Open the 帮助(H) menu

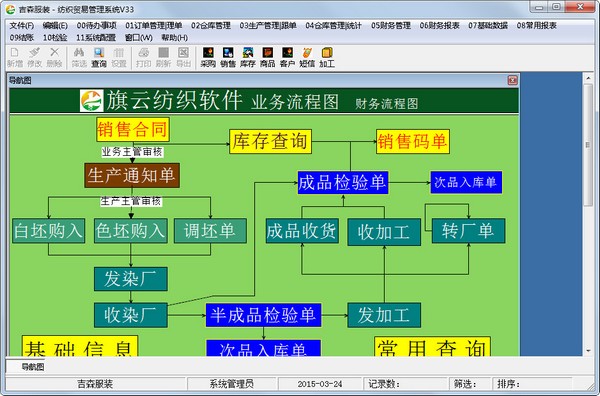click(x=174, y=37)
